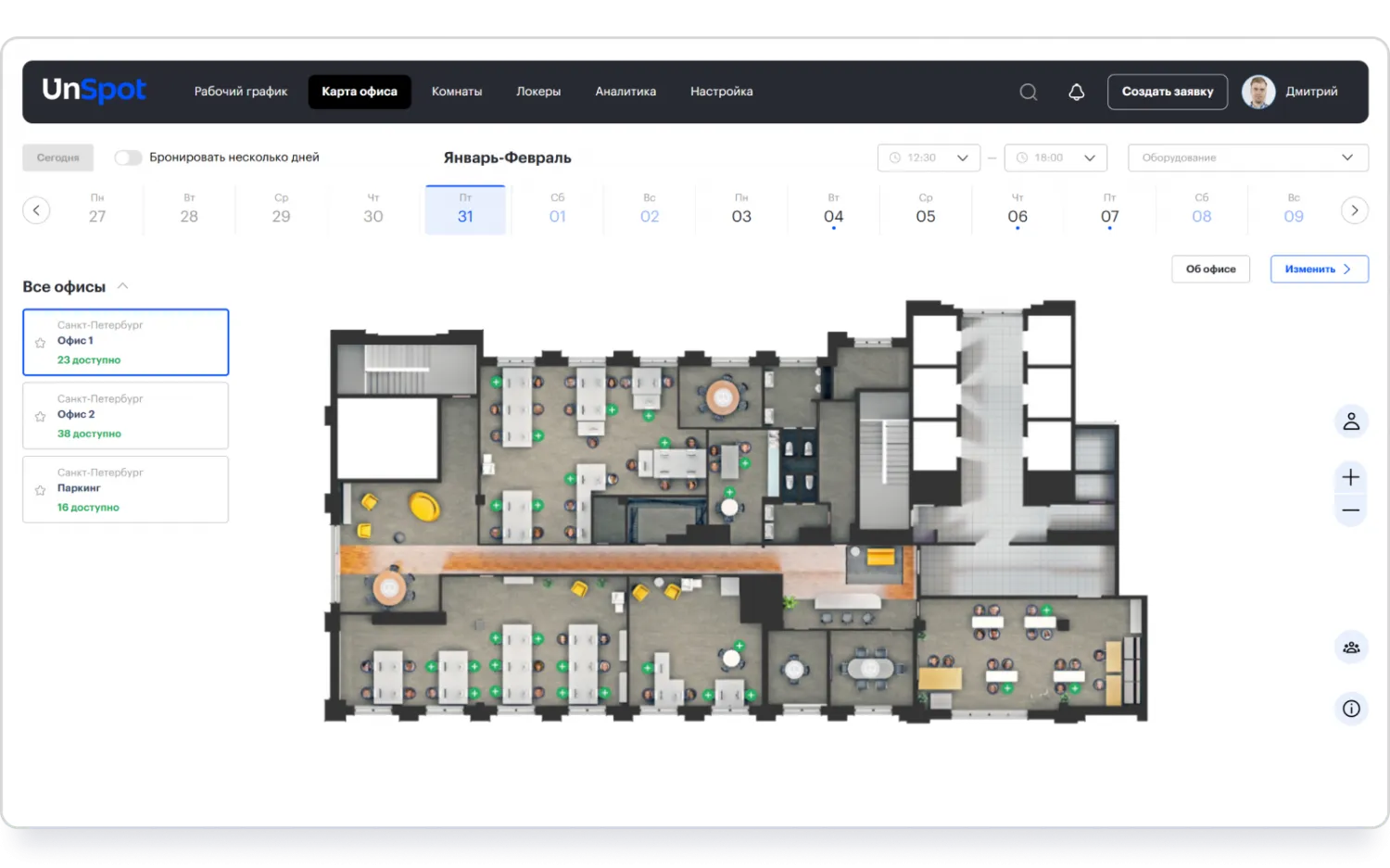The width and height of the screenshot is (1390, 868).
Task: Click the search magnifier icon
Action: click(x=1028, y=92)
